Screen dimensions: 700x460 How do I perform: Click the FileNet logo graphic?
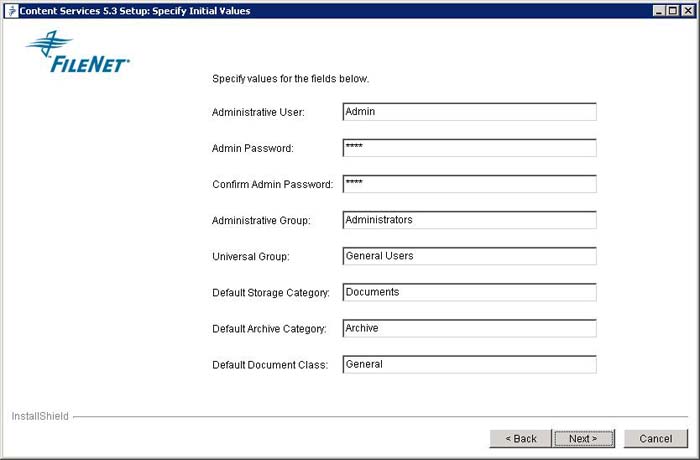point(78,52)
